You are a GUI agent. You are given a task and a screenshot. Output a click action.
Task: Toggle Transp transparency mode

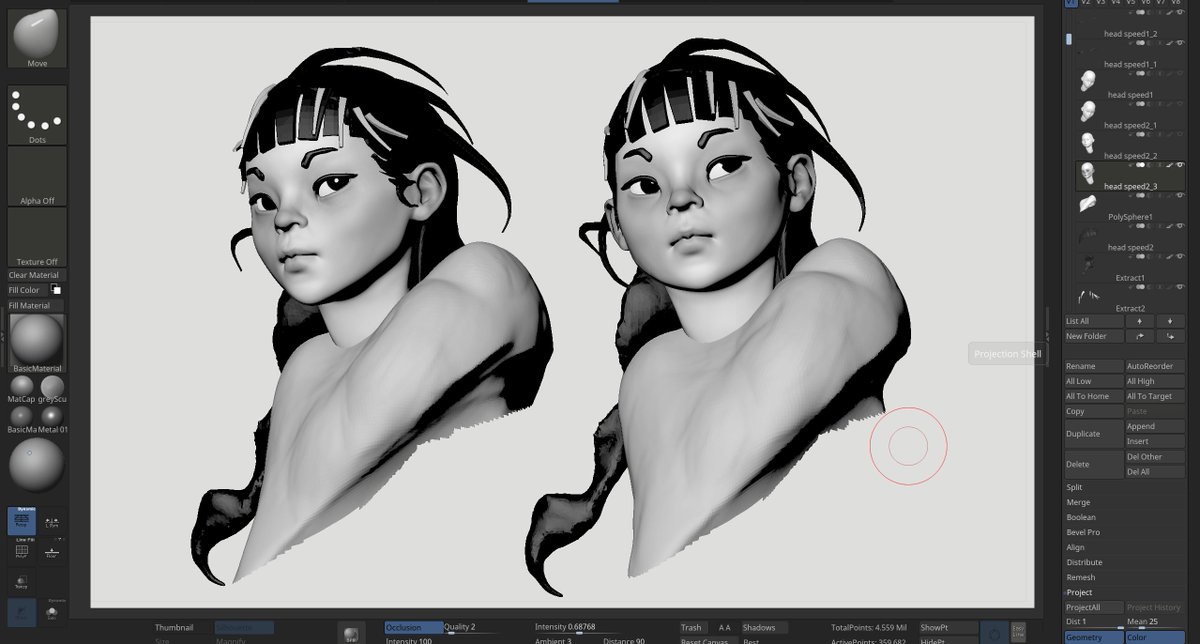(x=21, y=580)
